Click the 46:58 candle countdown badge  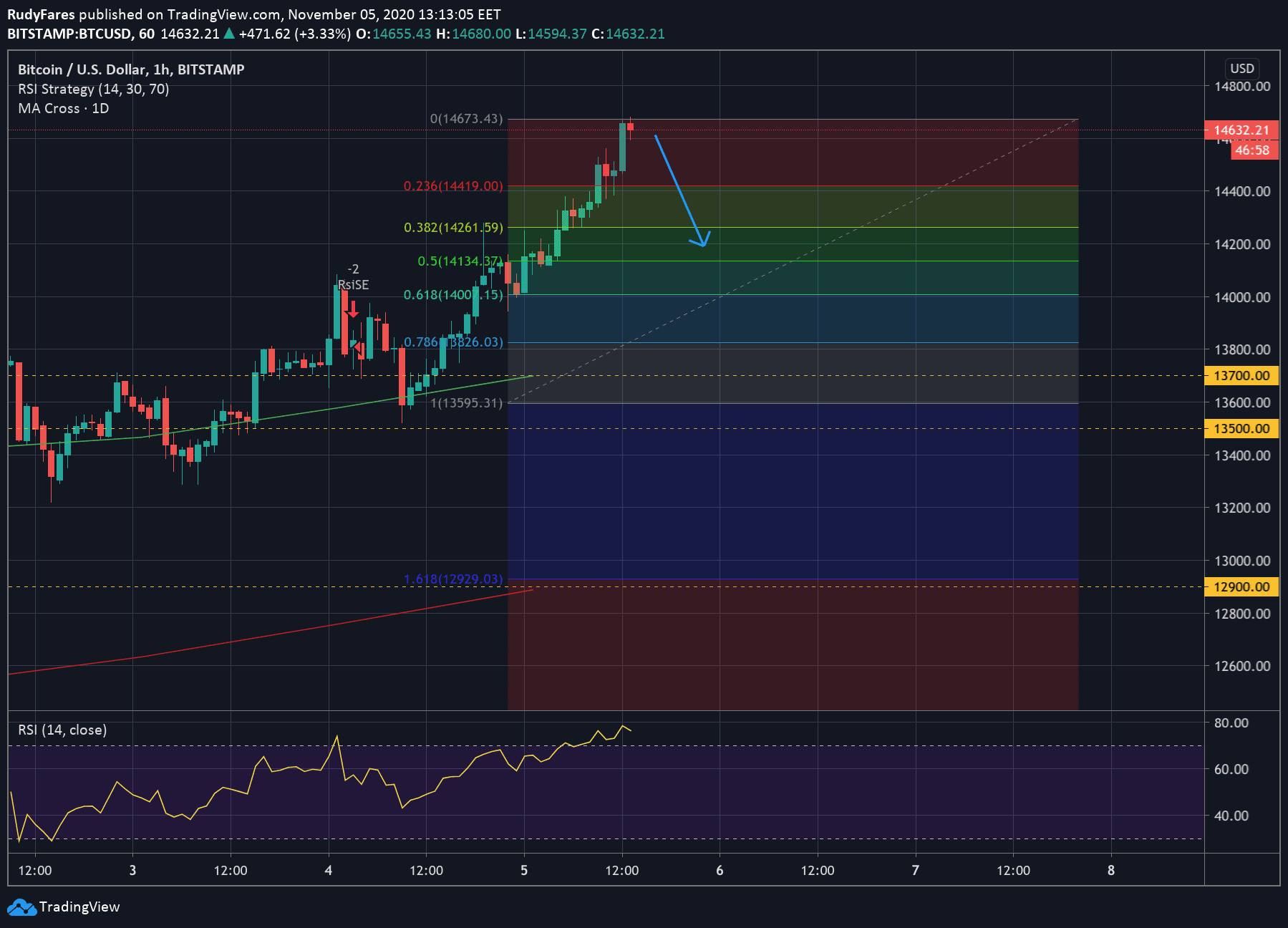(1252, 150)
